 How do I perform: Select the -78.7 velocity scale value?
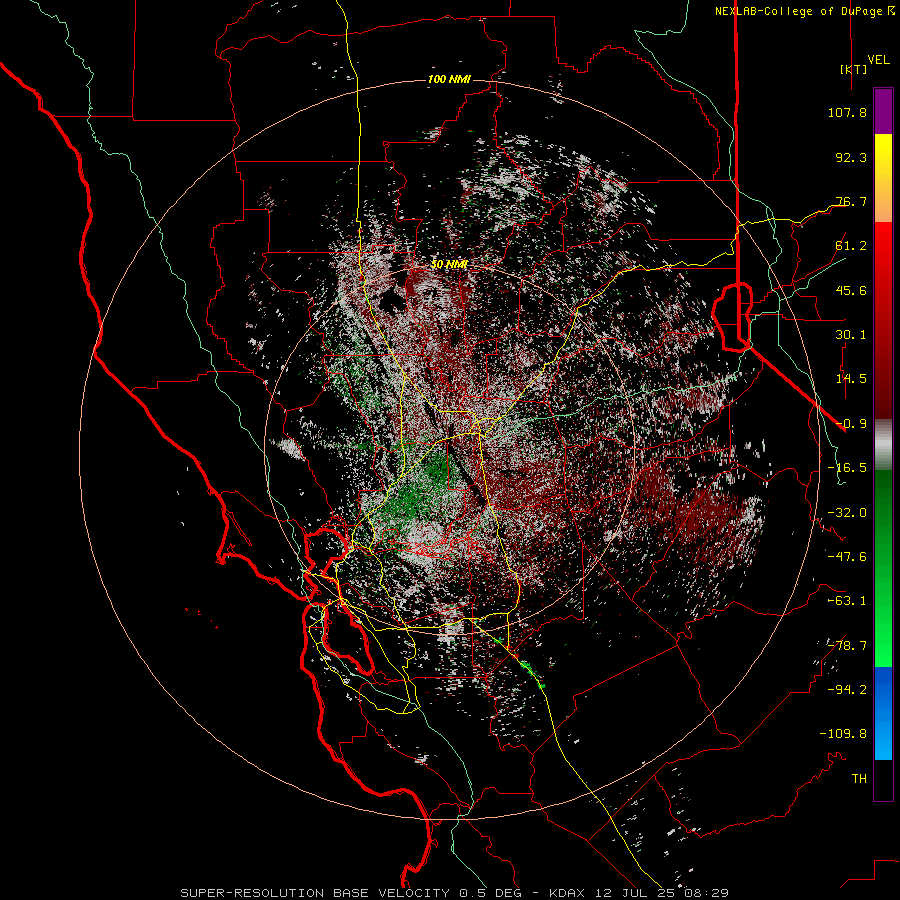847,646
